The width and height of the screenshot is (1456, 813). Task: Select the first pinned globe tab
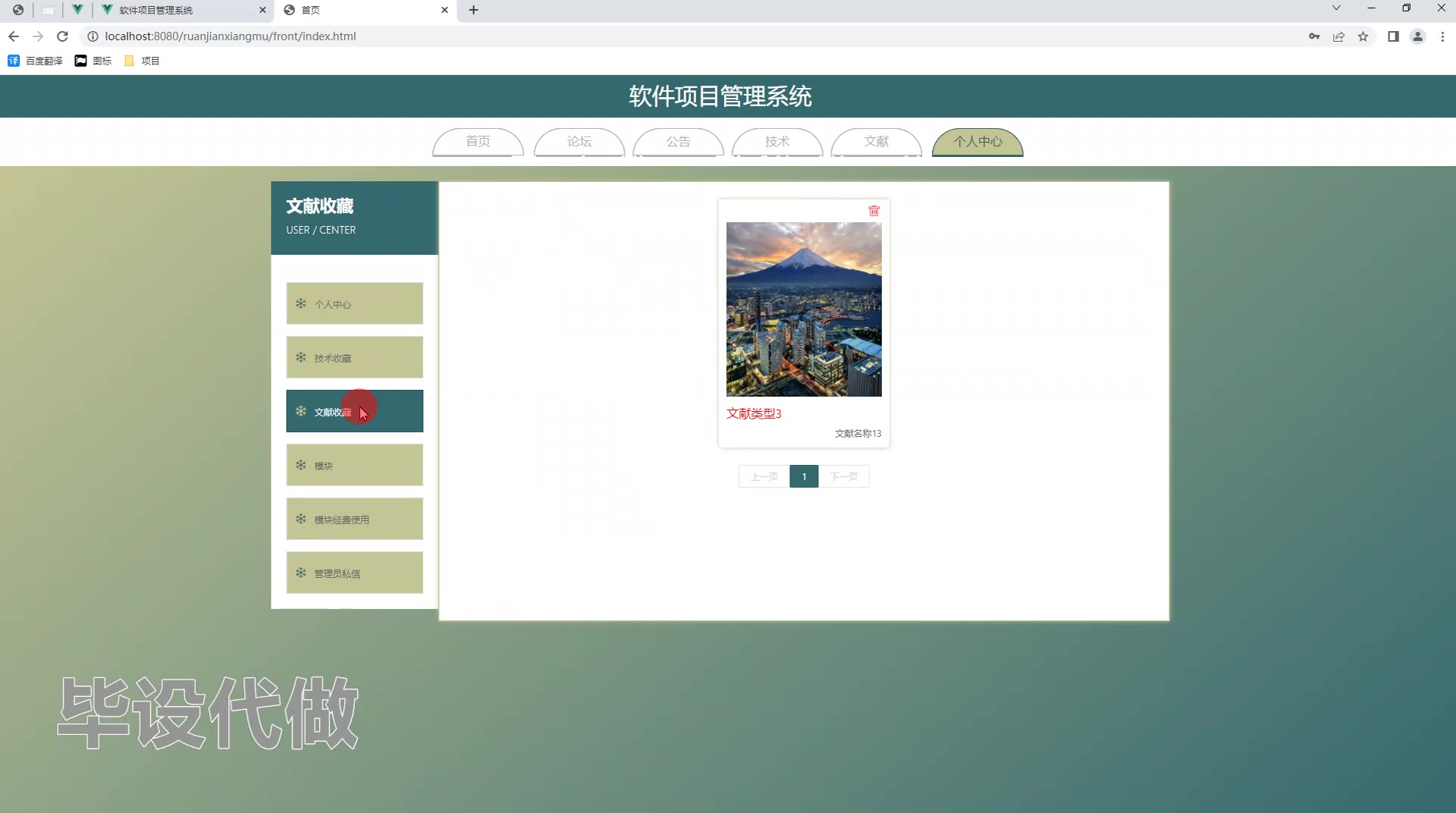pyautogui.click(x=18, y=10)
